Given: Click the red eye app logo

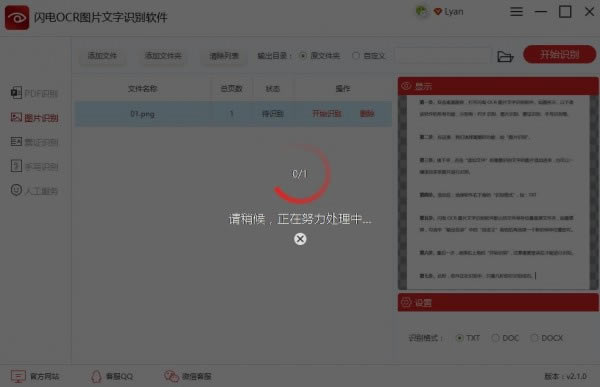Looking at the screenshot, I should coord(16,17).
